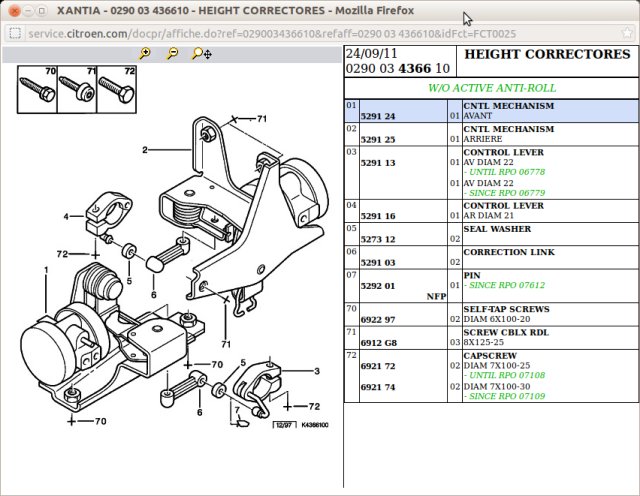Click the PIN description

tap(472, 276)
